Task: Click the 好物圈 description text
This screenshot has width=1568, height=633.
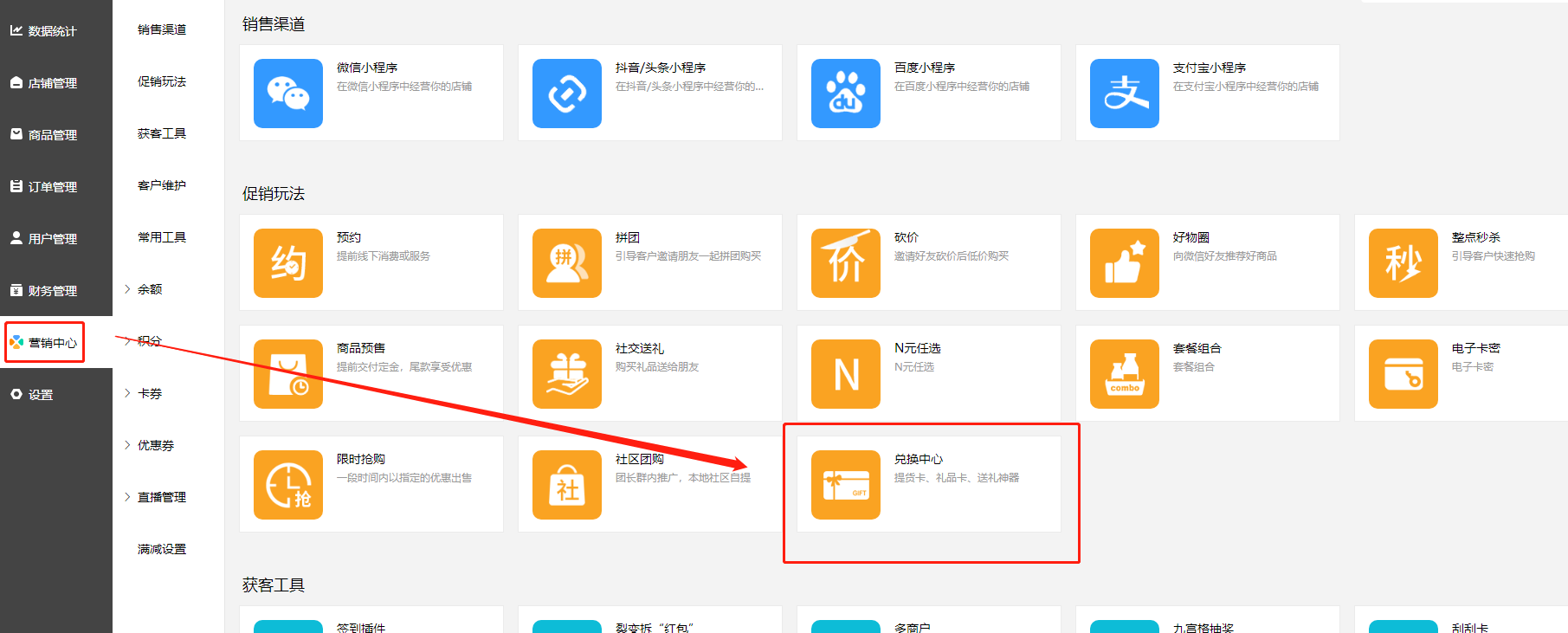Action: coord(1225,256)
